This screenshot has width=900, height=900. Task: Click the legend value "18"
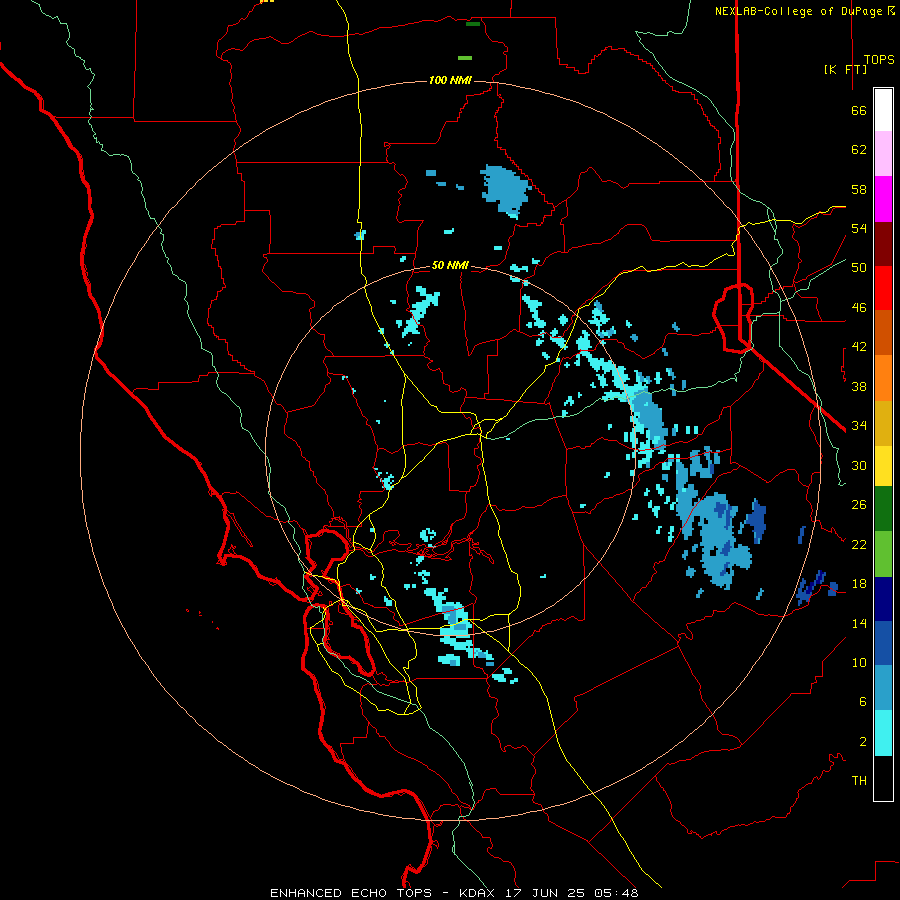(859, 584)
